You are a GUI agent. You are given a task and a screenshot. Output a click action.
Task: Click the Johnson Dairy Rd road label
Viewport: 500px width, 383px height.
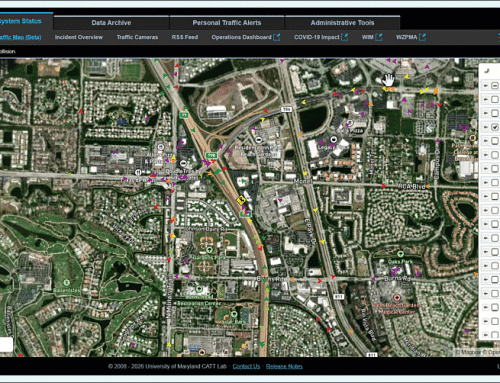coord(206,229)
